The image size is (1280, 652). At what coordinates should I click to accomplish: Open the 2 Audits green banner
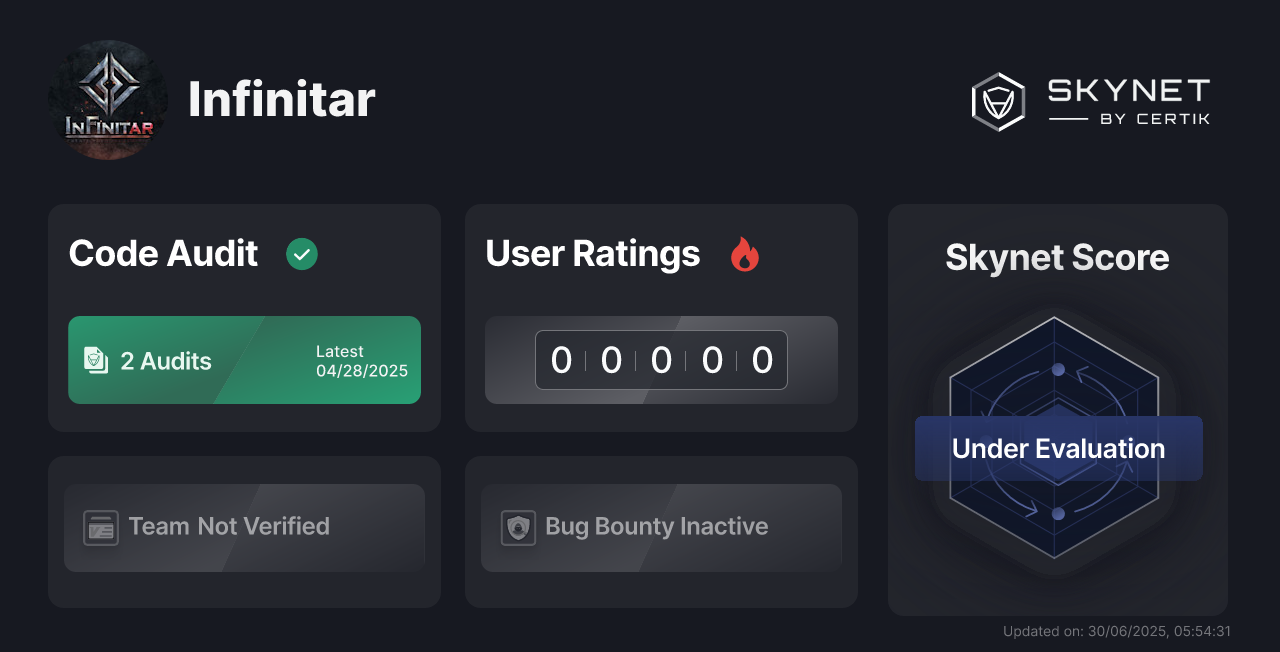(x=244, y=360)
